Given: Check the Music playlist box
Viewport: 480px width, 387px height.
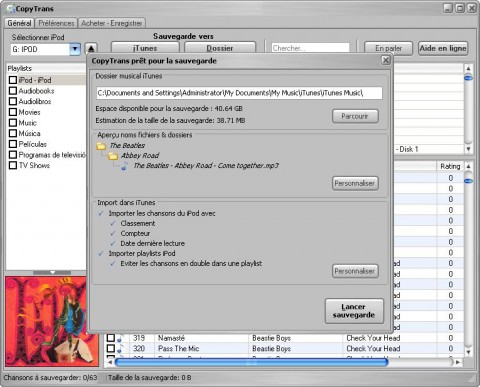Looking at the screenshot, I should coord(13,123).
